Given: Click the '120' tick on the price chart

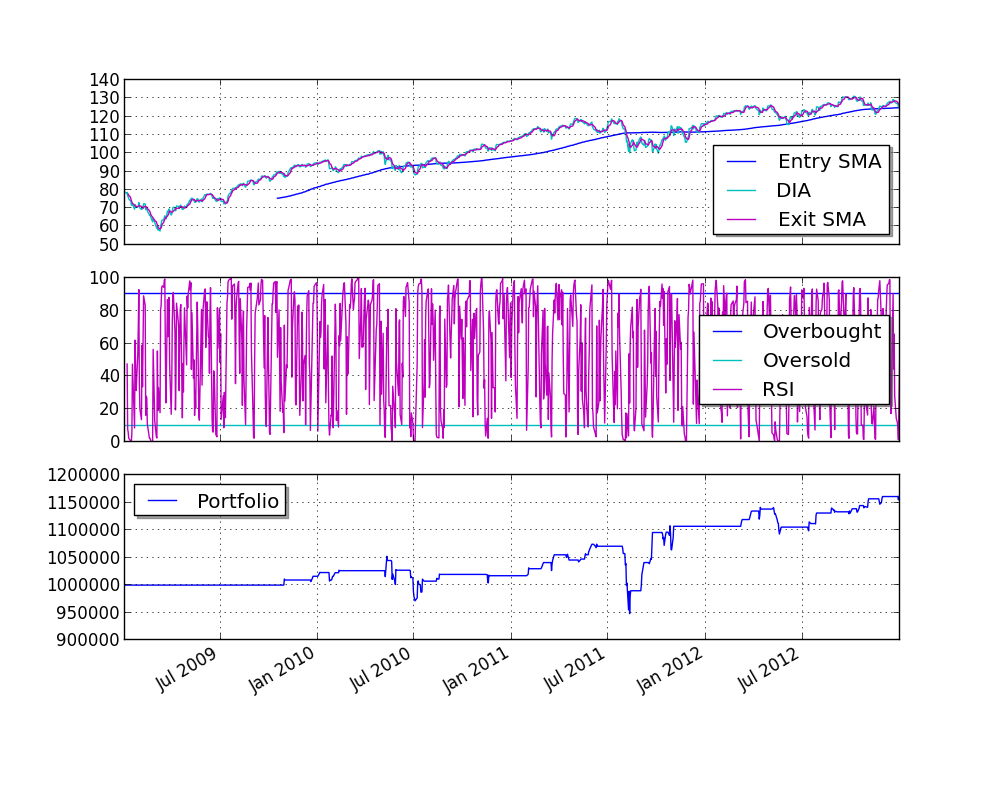Looking at the screenshot, I should 104,117.
